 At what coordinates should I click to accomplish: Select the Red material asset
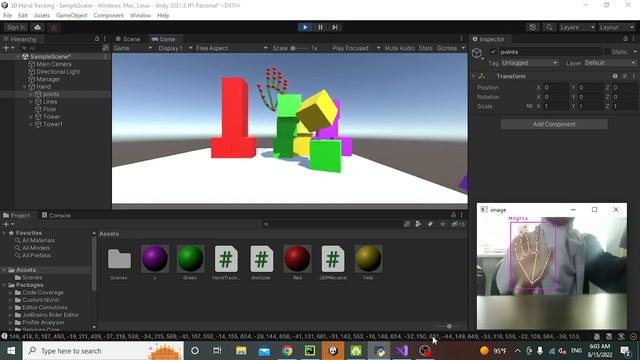pyautogui.click(x=297, y=262)
